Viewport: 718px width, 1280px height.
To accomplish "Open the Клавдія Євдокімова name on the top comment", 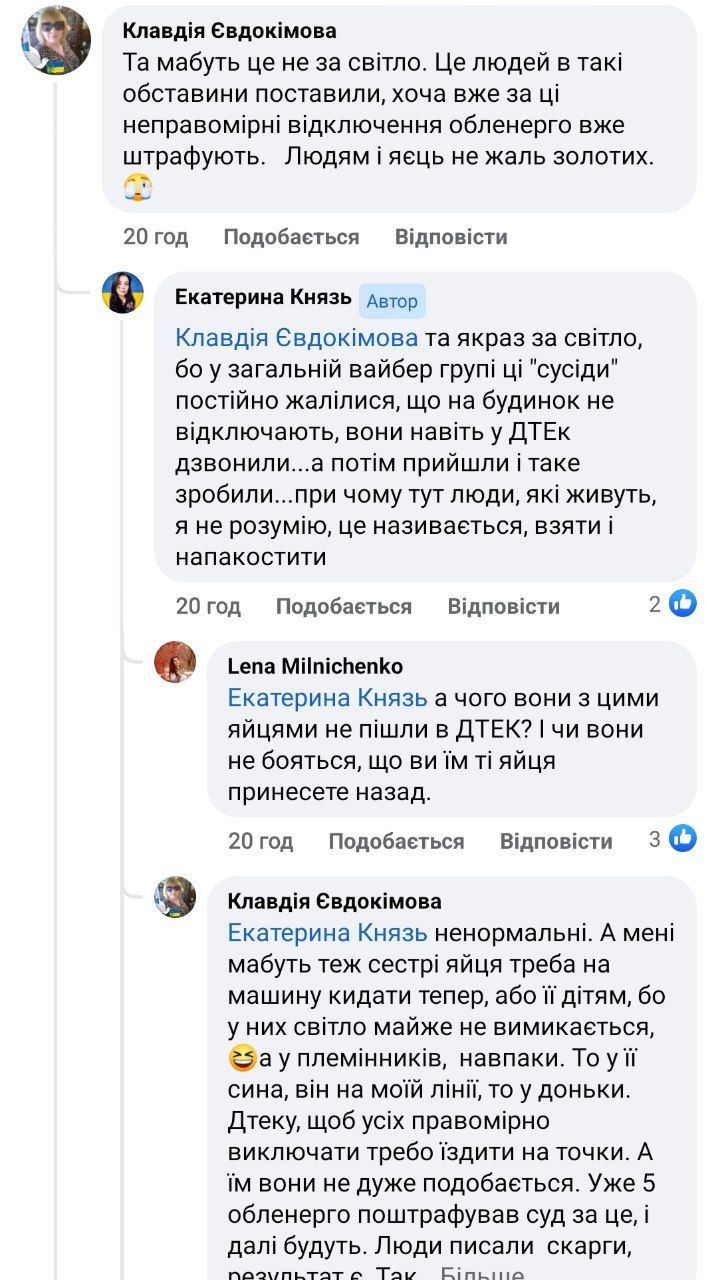I will pyautogui.click(x=229, y=31).
